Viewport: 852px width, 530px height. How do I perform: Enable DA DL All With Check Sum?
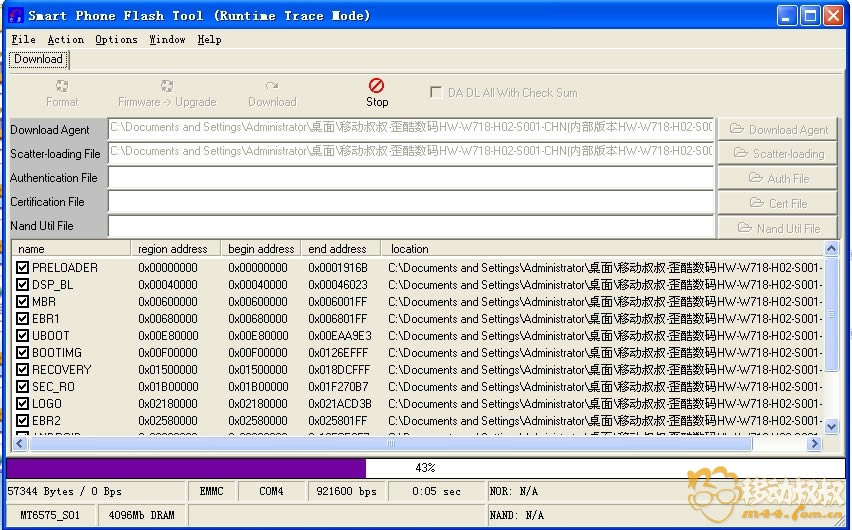(436, 93)
